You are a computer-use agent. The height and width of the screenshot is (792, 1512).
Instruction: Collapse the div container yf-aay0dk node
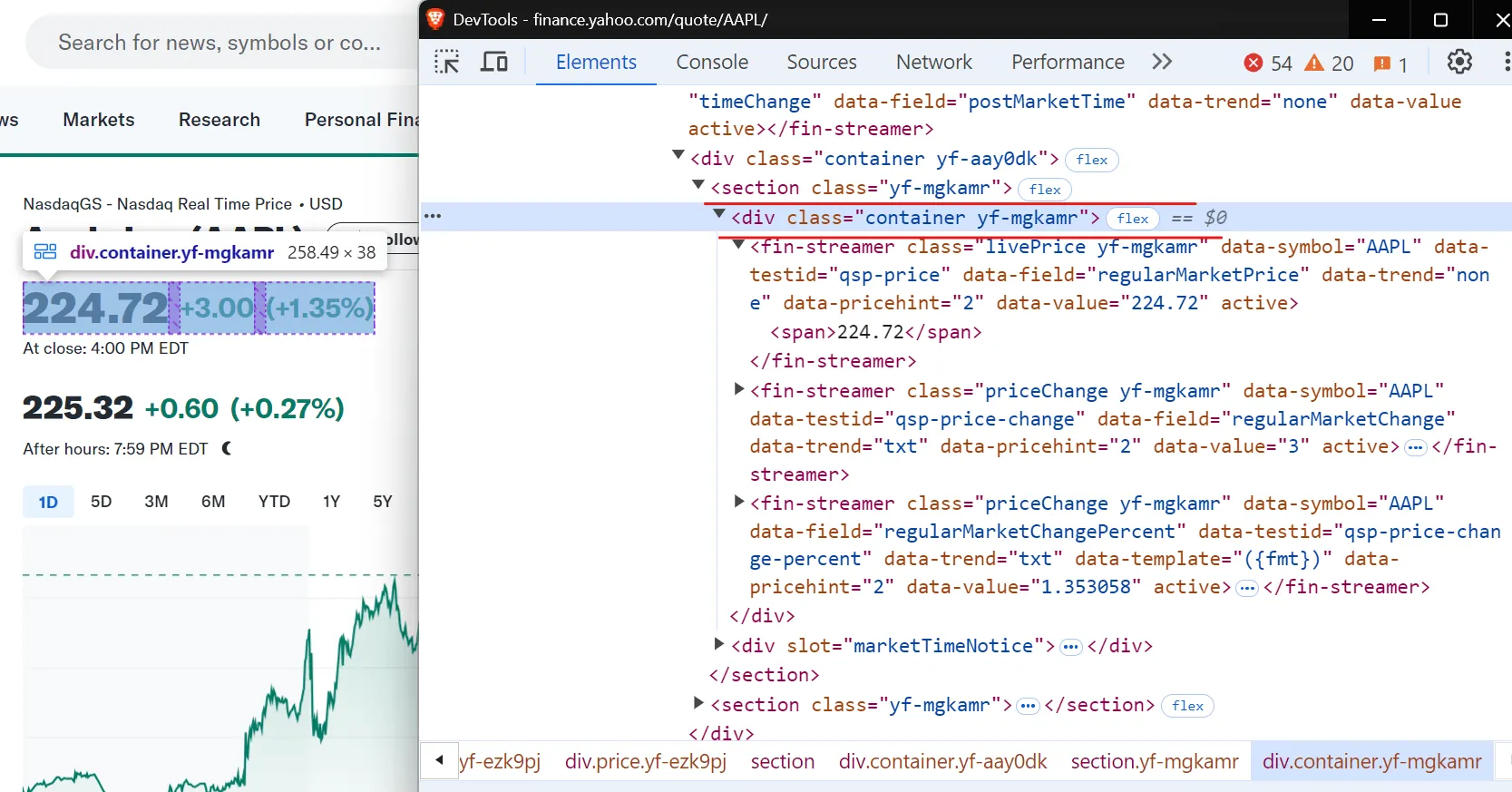point(678,155)
